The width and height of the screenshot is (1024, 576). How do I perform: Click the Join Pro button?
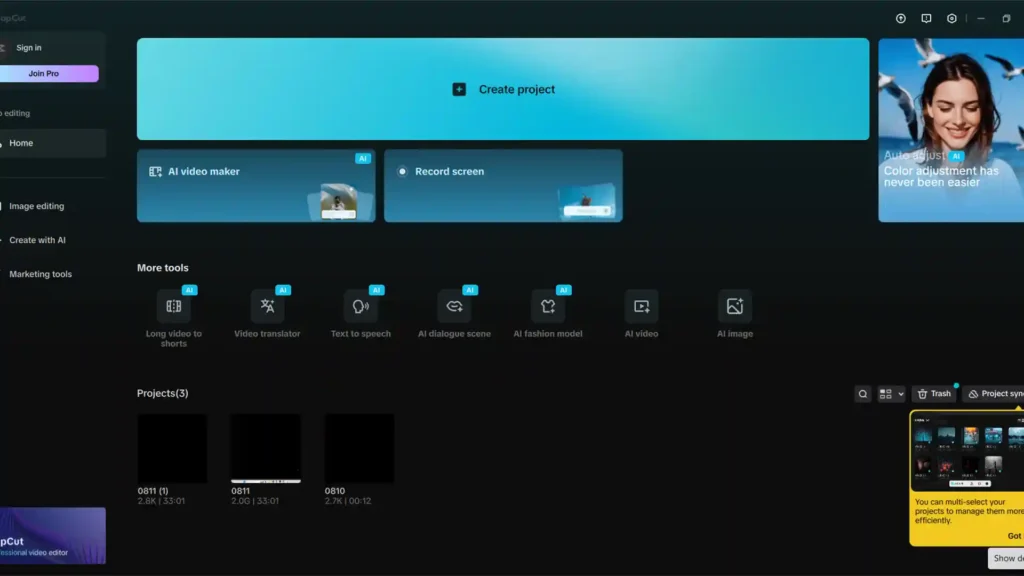(49, 73)
